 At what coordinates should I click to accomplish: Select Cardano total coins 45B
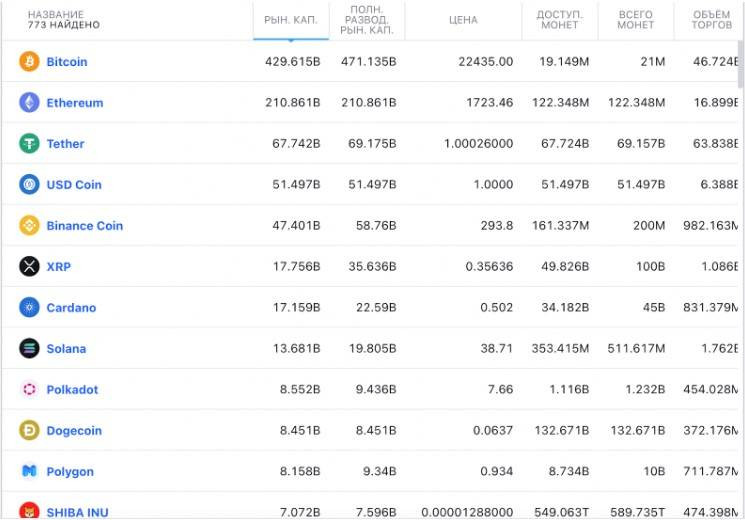tap(654, 308)
